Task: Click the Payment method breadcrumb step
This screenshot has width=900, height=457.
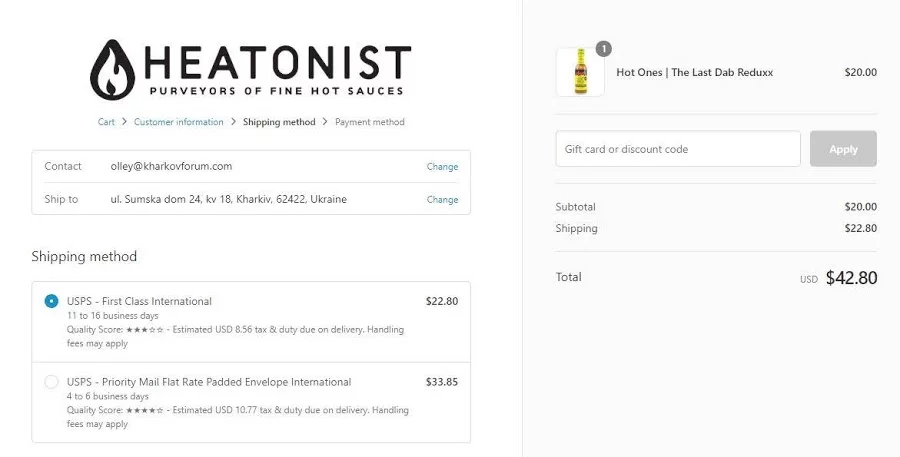Action: (370, 122)
